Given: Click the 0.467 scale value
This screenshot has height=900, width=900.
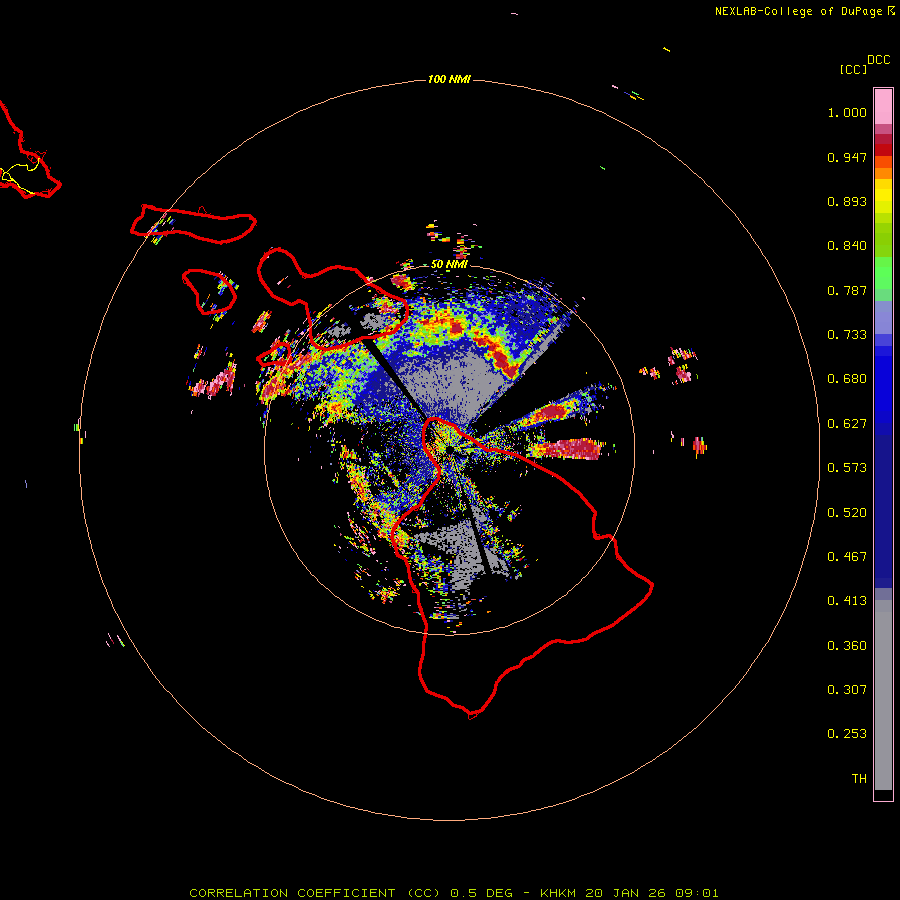Looking at the screenshot, I should tap(847, 557).
